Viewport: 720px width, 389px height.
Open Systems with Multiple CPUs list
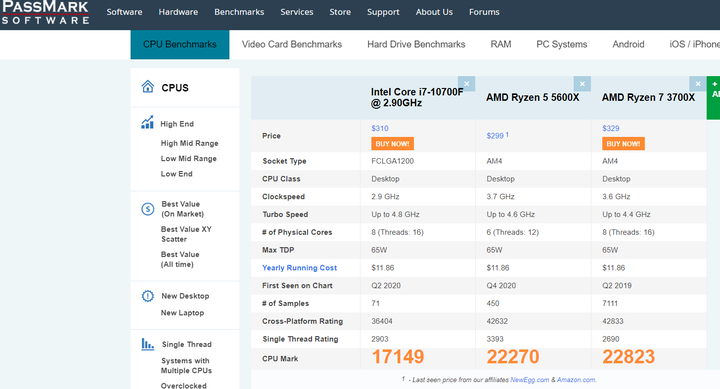tap(186, 366)
